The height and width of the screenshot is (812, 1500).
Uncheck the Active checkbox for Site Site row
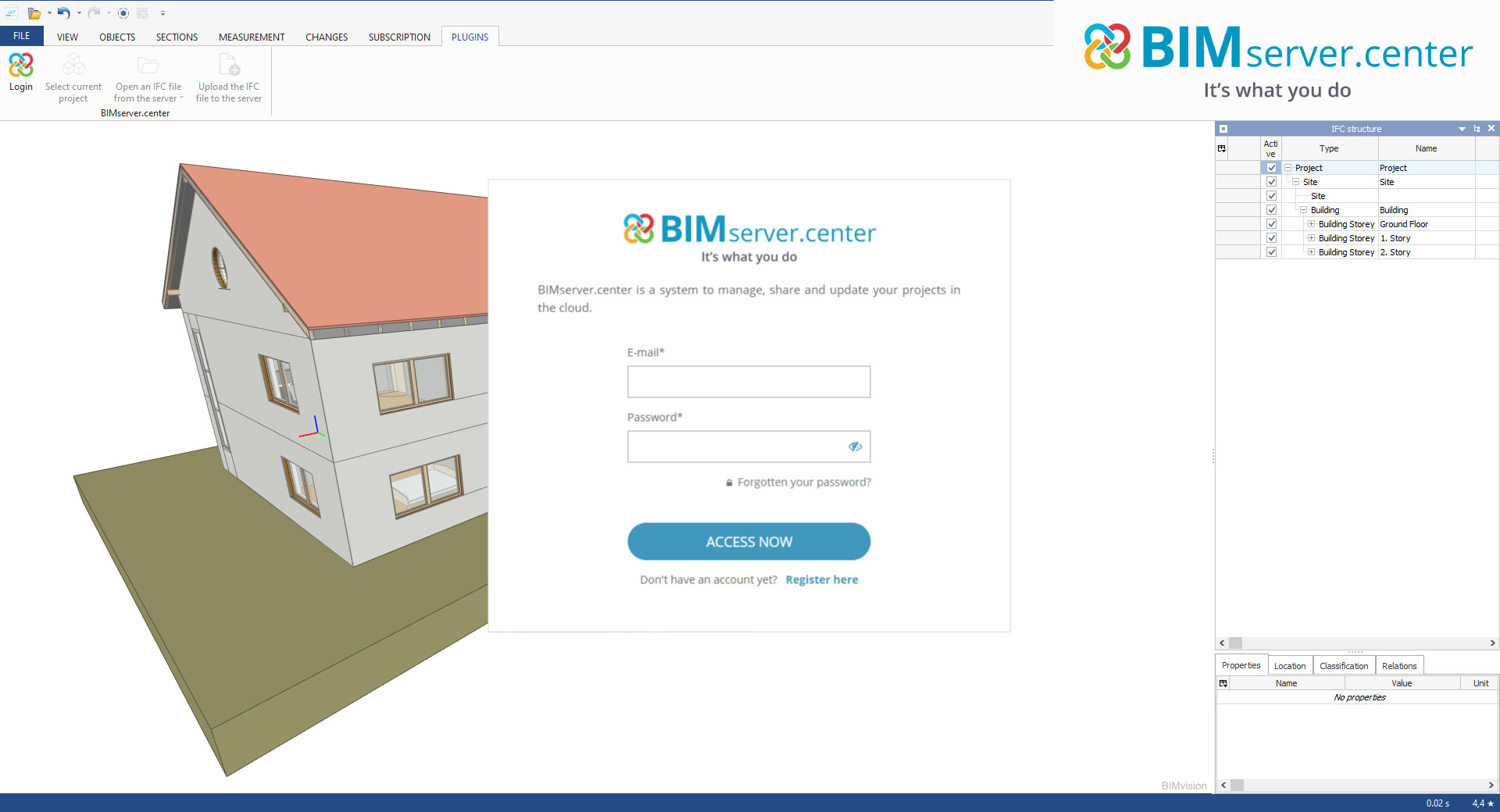tap(1271, 182)
